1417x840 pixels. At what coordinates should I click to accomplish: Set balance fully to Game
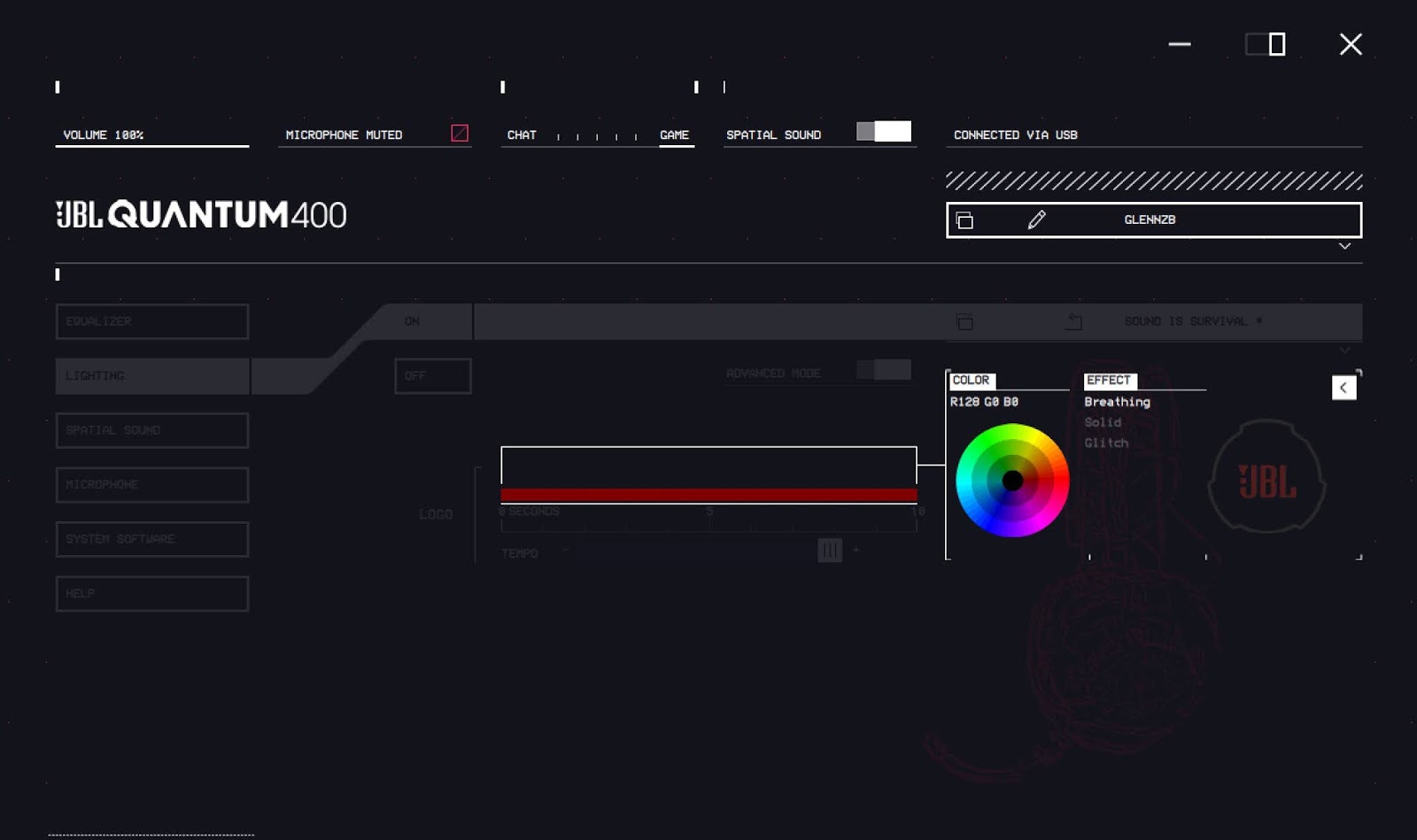pyautogui.click(x=674, y=135)
